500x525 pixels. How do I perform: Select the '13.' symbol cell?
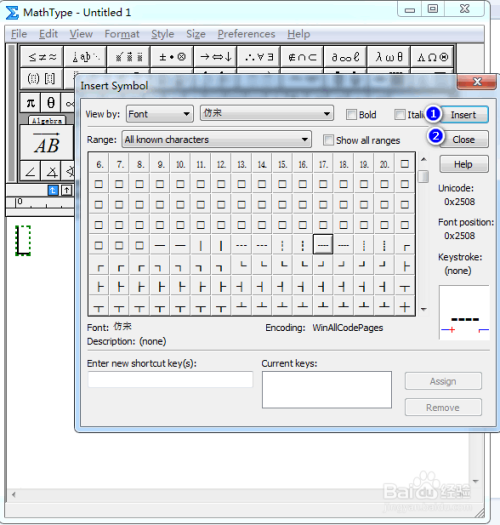tap(241, 164)
